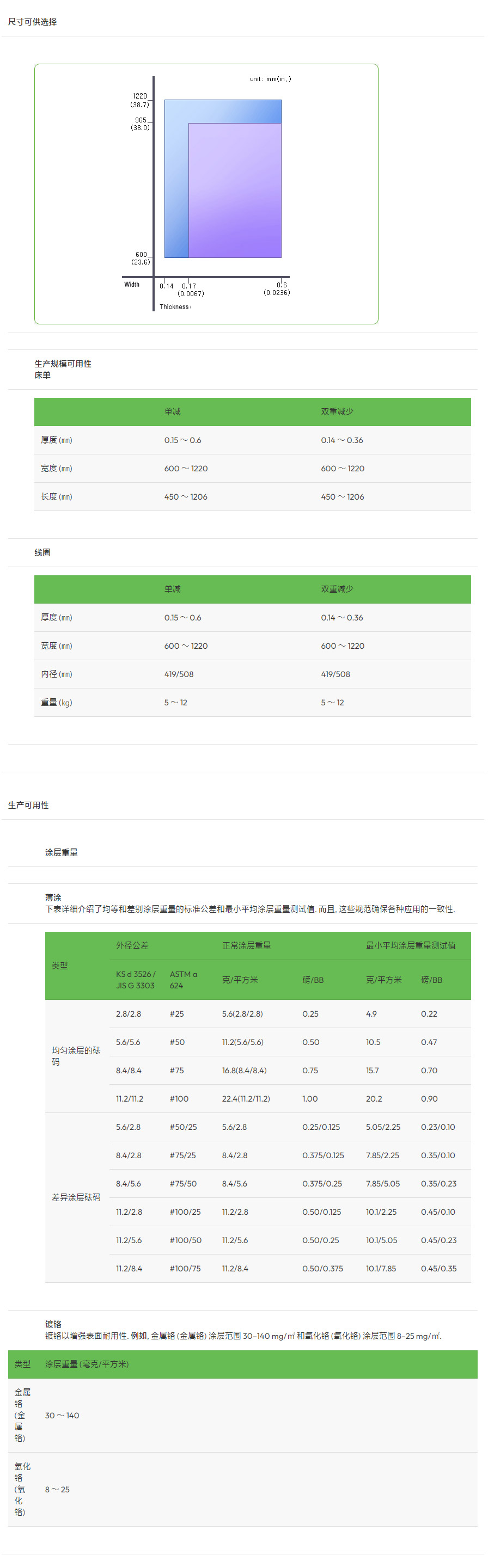This screenshot has height=1568, width=488.
Task: Select the 生产规模可用性 heading
Action: click(63, 364)
